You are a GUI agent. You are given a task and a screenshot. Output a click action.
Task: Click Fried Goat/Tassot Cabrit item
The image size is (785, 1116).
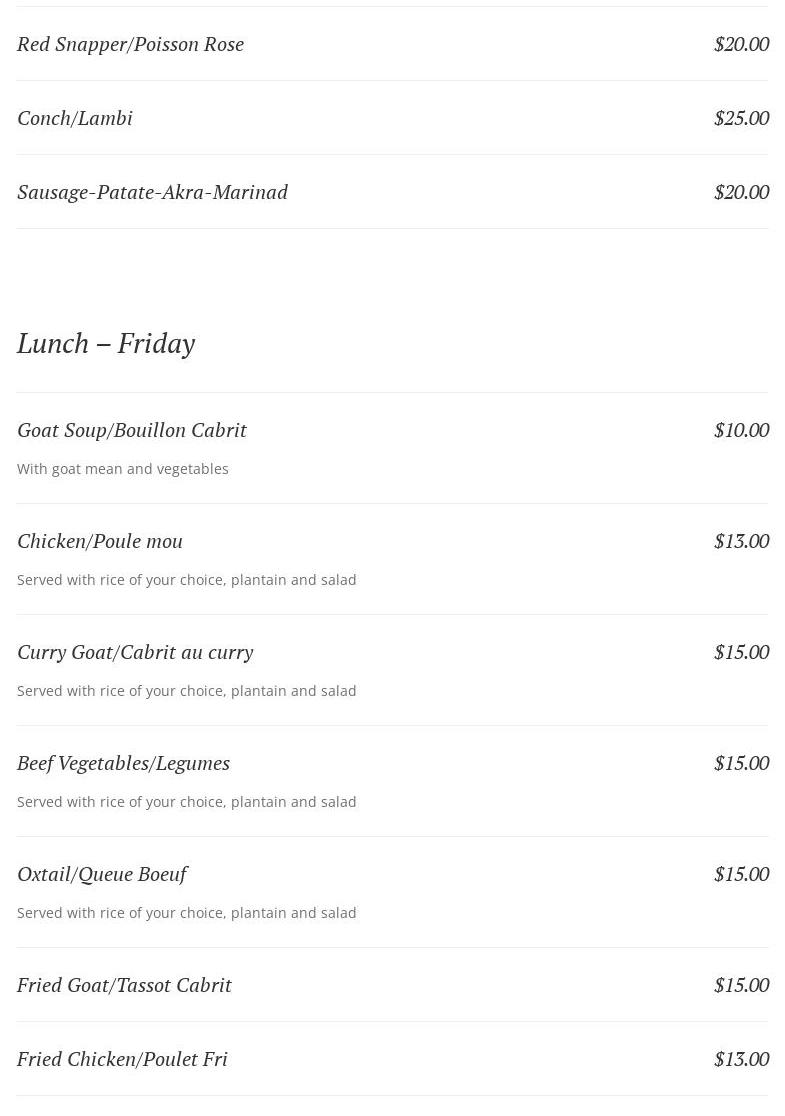coord(125,986)
